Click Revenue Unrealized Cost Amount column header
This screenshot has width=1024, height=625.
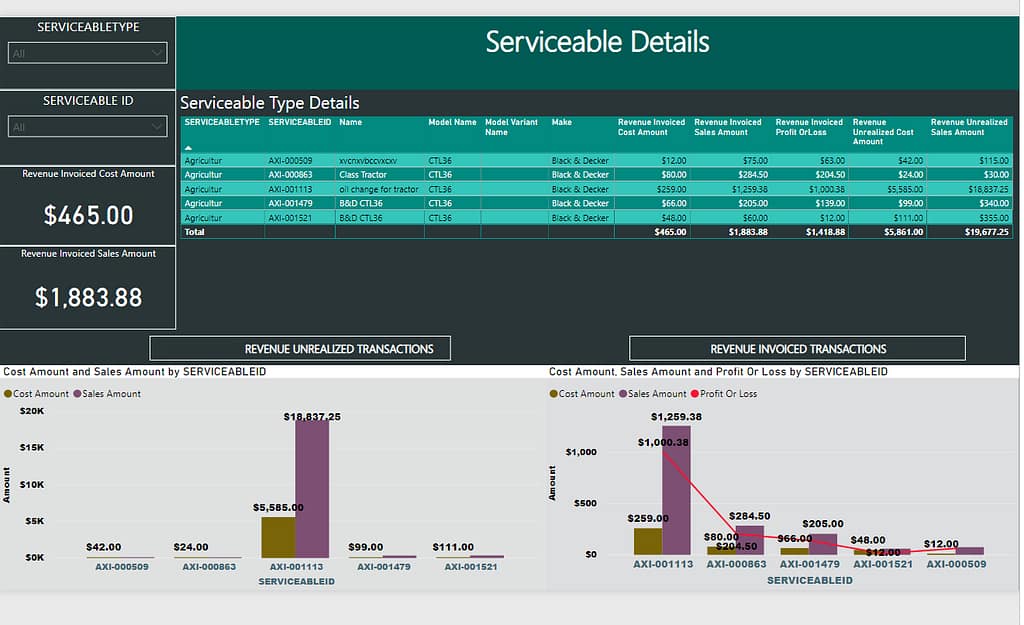point(883,131)
